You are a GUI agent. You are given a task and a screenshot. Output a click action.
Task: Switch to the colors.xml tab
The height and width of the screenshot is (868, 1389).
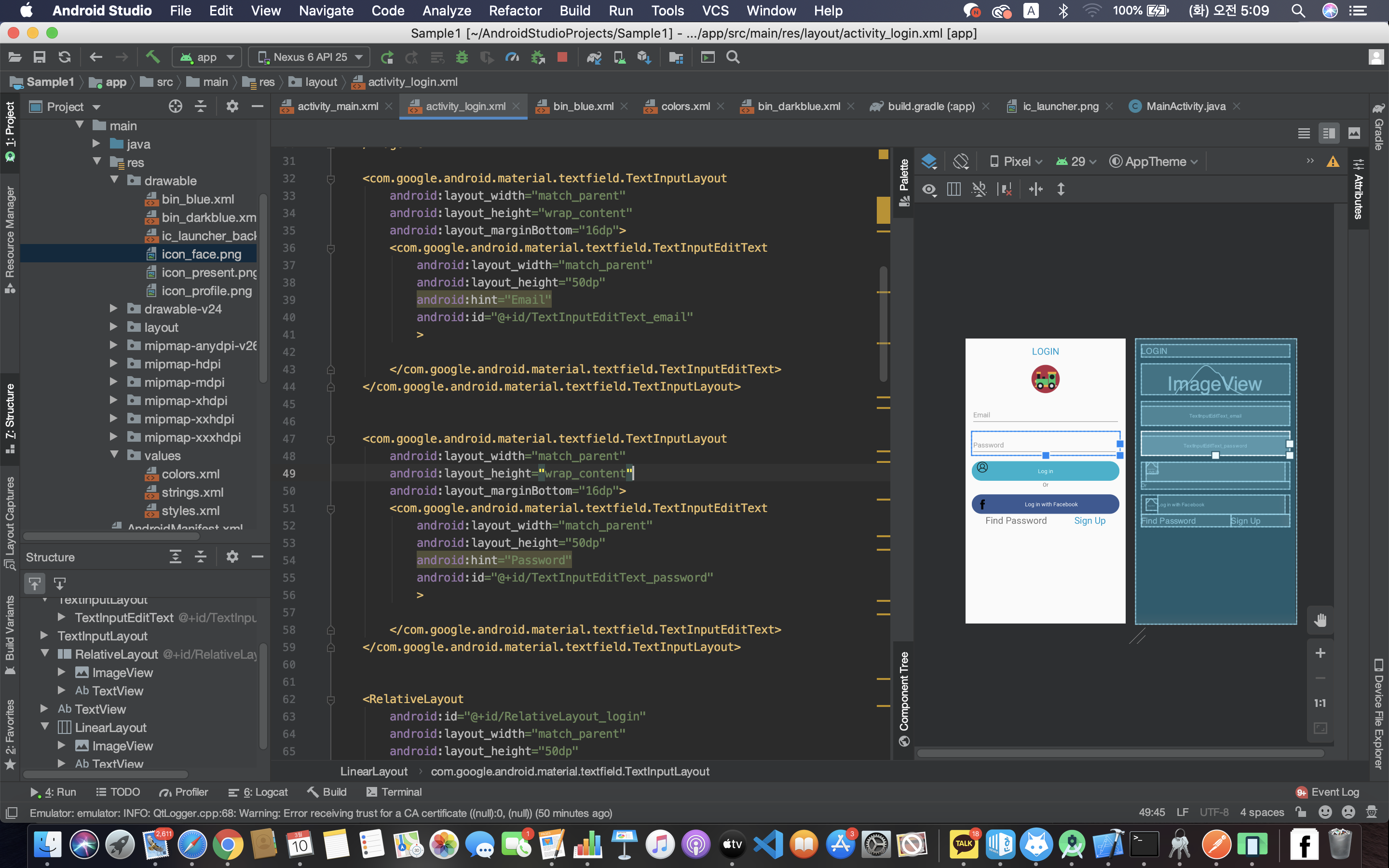coord(685,106)
